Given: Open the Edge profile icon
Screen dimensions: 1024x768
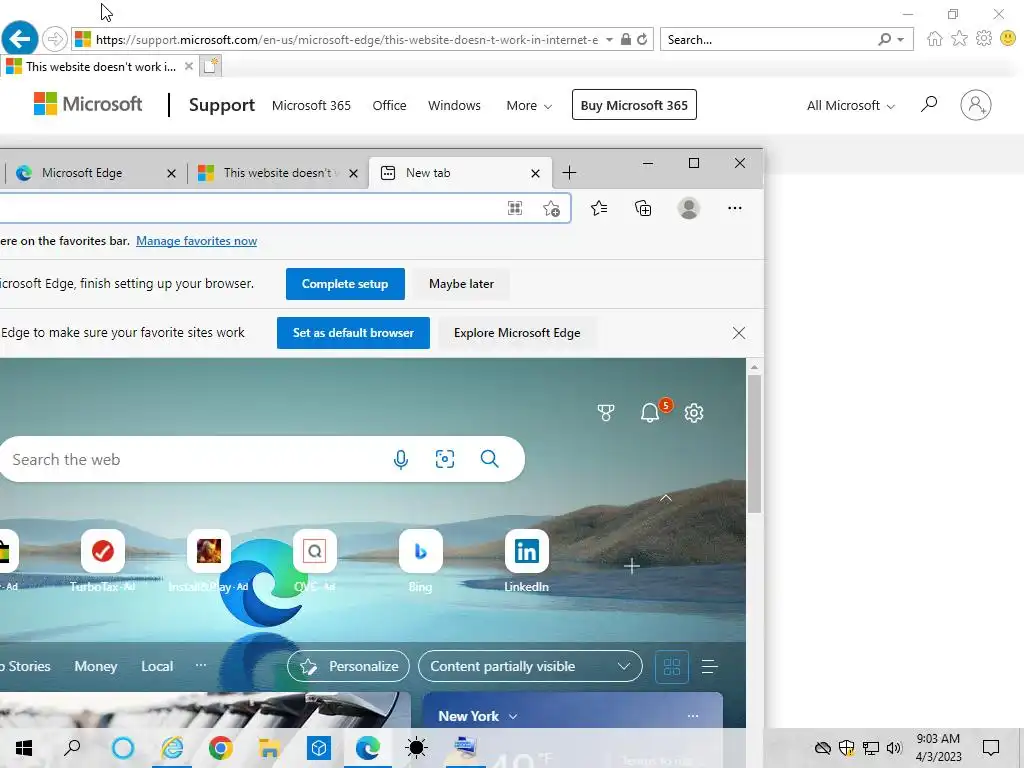Looking at the screenshot, I should point(688,208).
